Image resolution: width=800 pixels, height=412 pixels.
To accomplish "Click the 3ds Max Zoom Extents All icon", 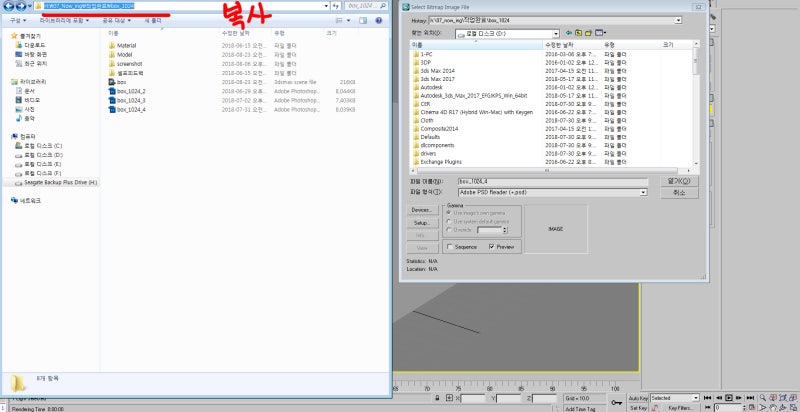I will pyautogui.click(x=793, y=398).
